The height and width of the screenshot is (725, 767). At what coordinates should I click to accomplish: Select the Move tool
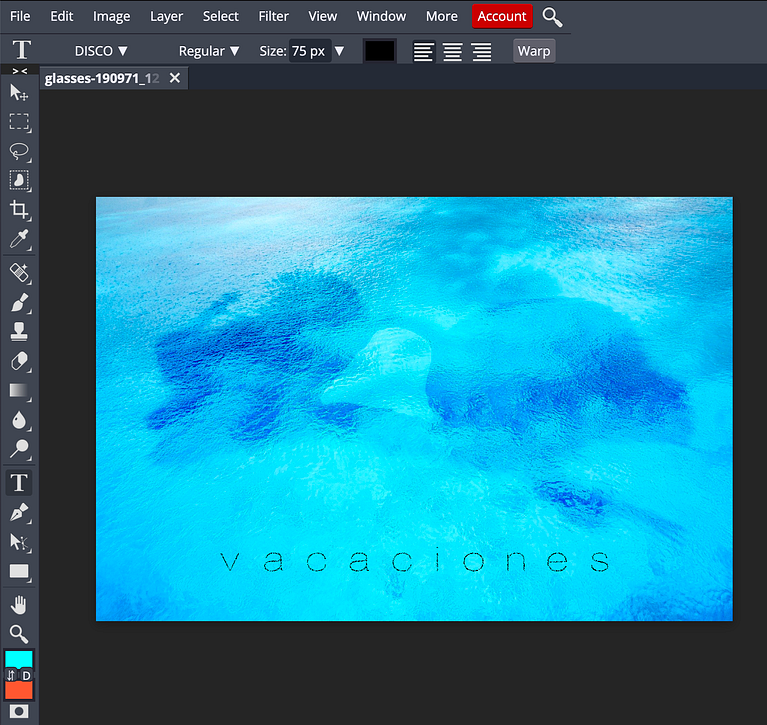[x=19, y=92]
